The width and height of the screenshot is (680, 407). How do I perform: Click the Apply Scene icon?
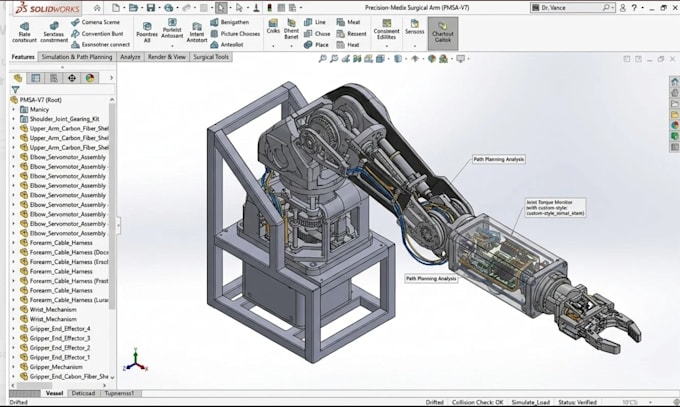pos(443,59)
